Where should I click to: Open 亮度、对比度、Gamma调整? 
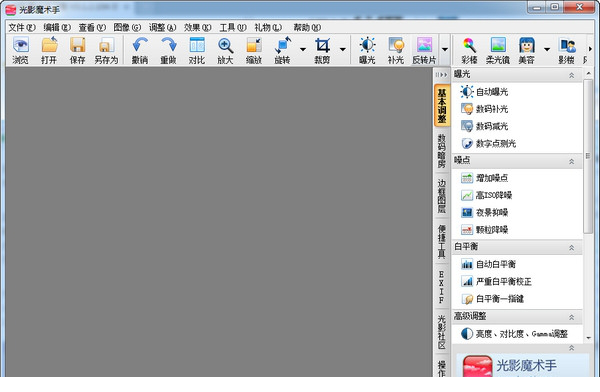point(514,334)
